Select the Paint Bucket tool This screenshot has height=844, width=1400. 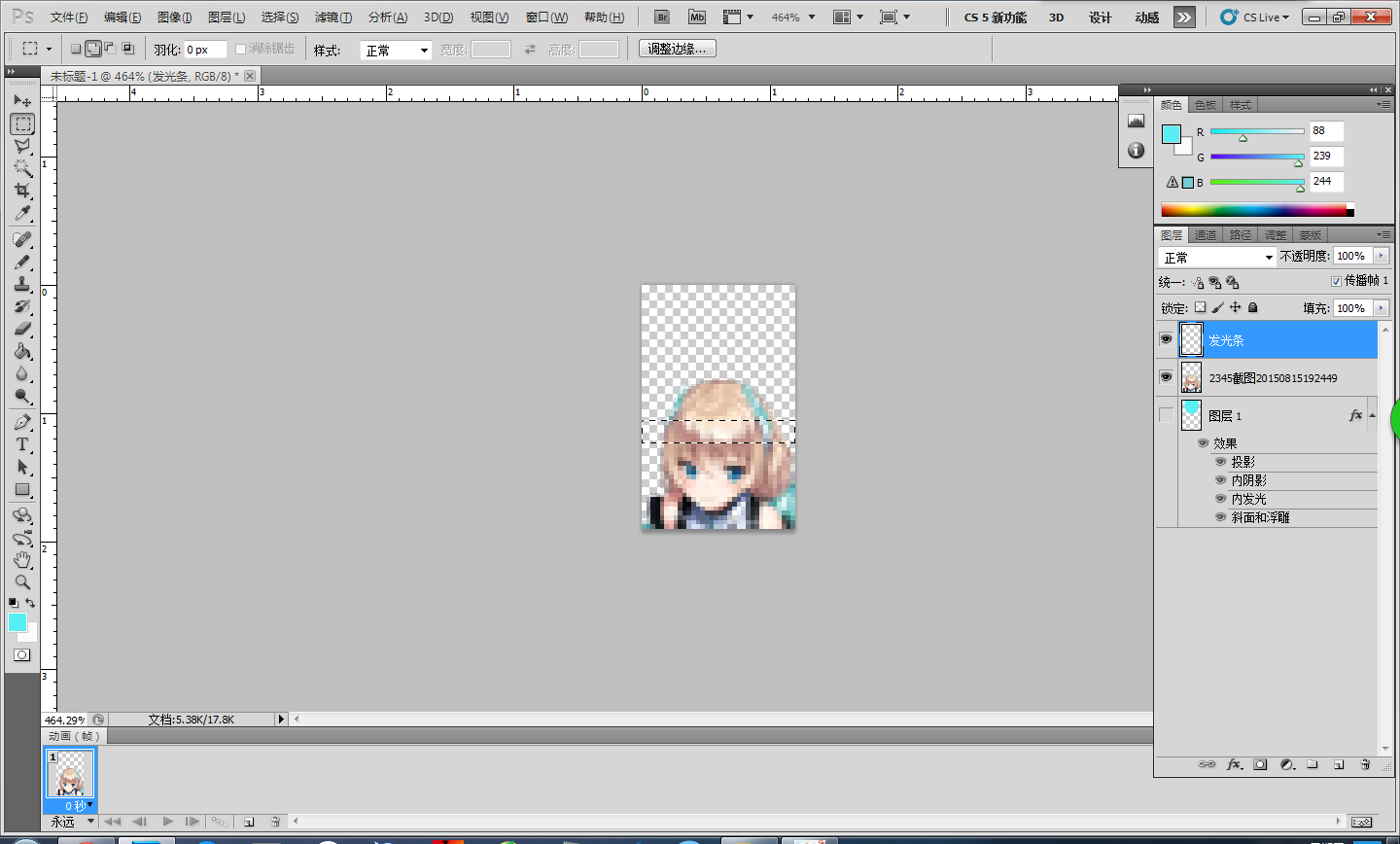(x=22, y=351)
